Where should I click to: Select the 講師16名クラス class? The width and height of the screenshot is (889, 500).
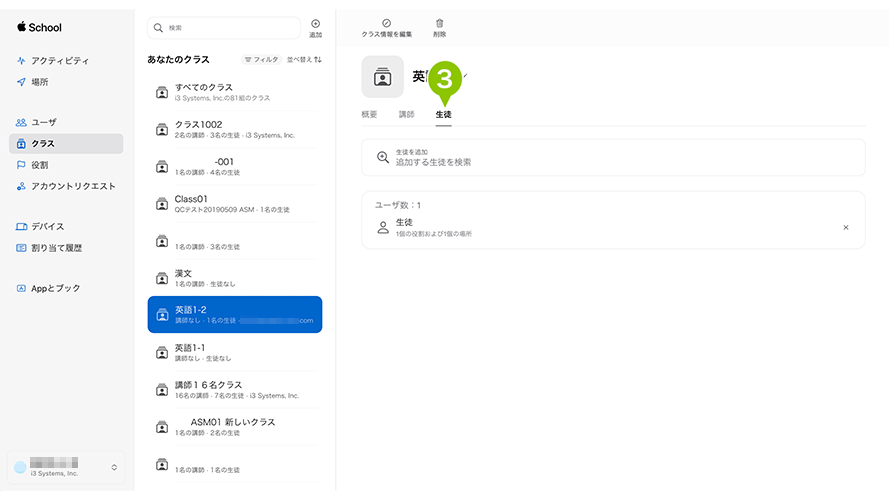[235, 390]
